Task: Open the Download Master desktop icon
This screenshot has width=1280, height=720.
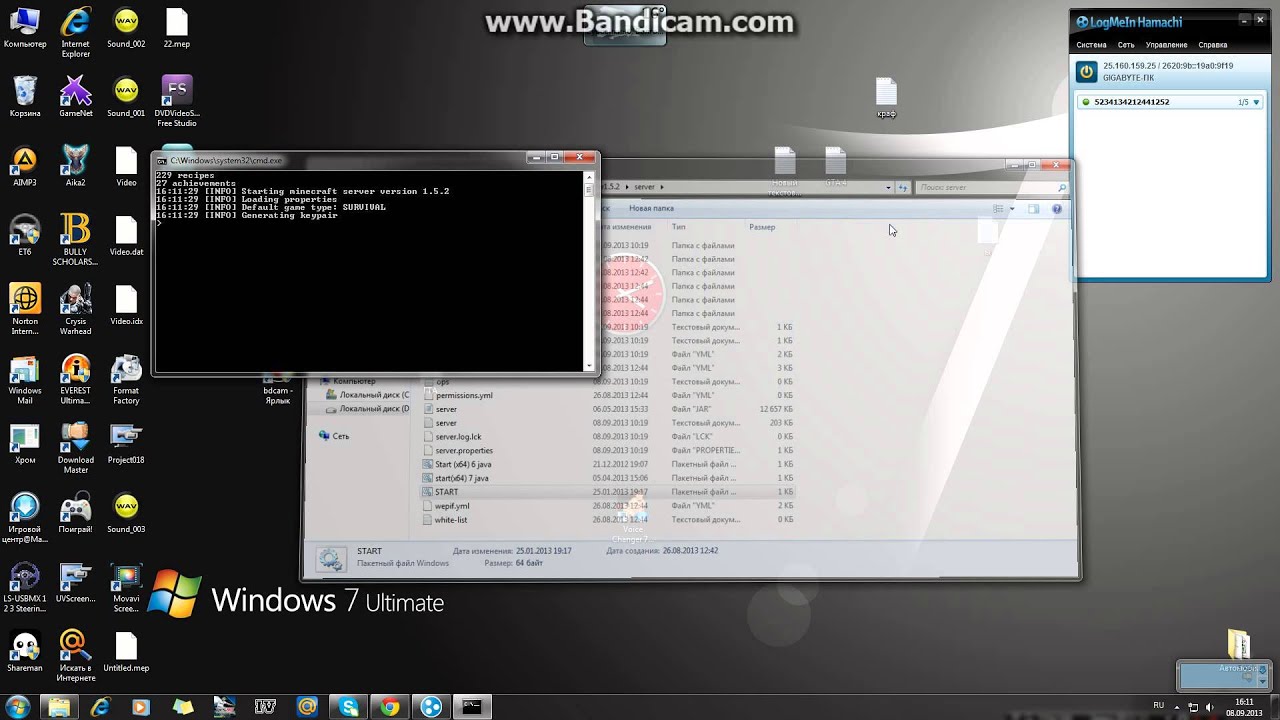Action: [76, 448]
